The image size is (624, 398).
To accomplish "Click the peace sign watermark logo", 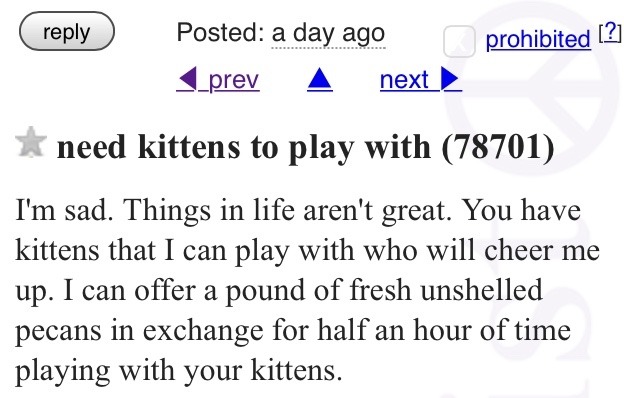I will [533, 90].
